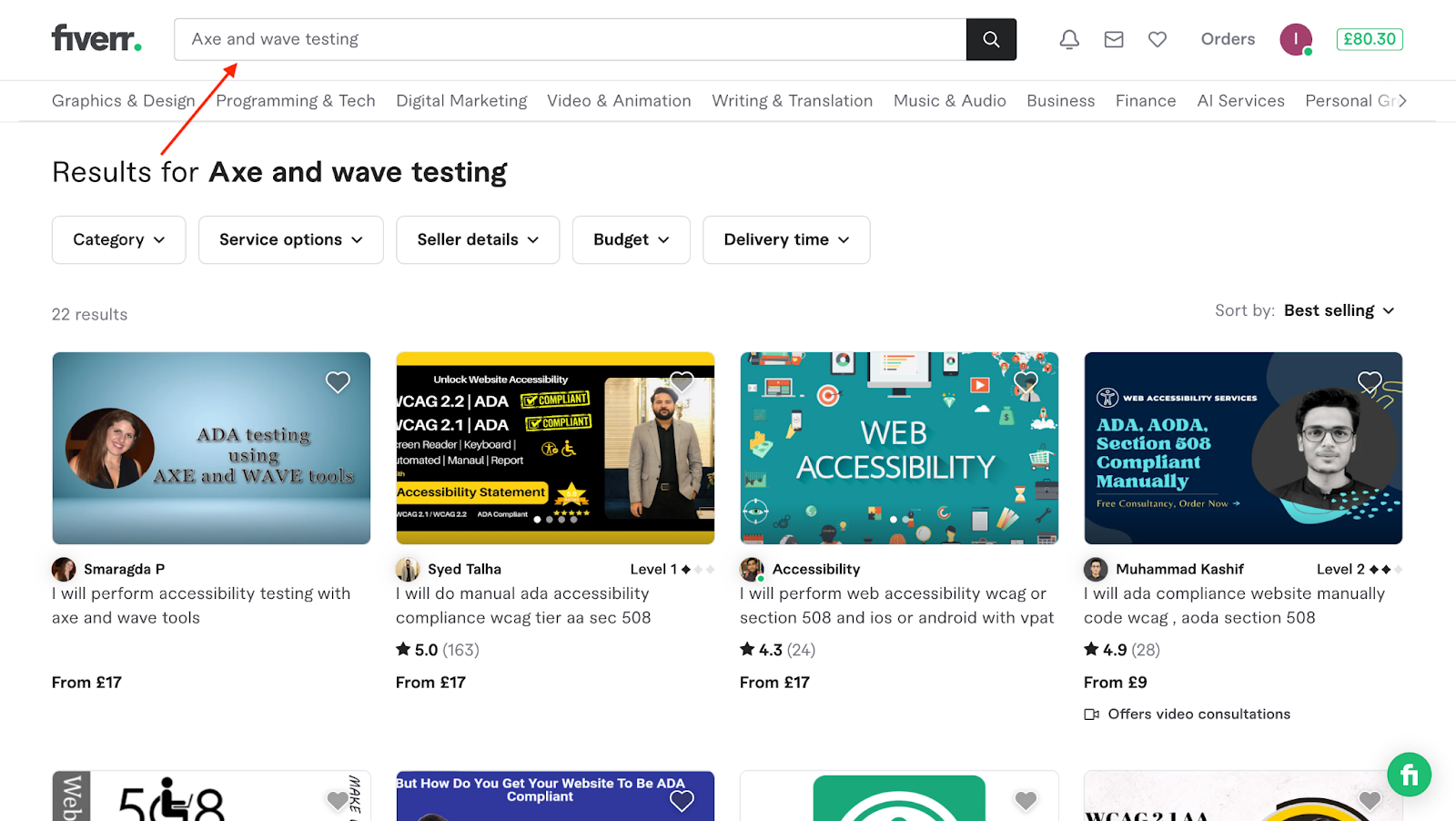Open Business category
The image size is (1456, 821).
click(x=1060, y=100)
